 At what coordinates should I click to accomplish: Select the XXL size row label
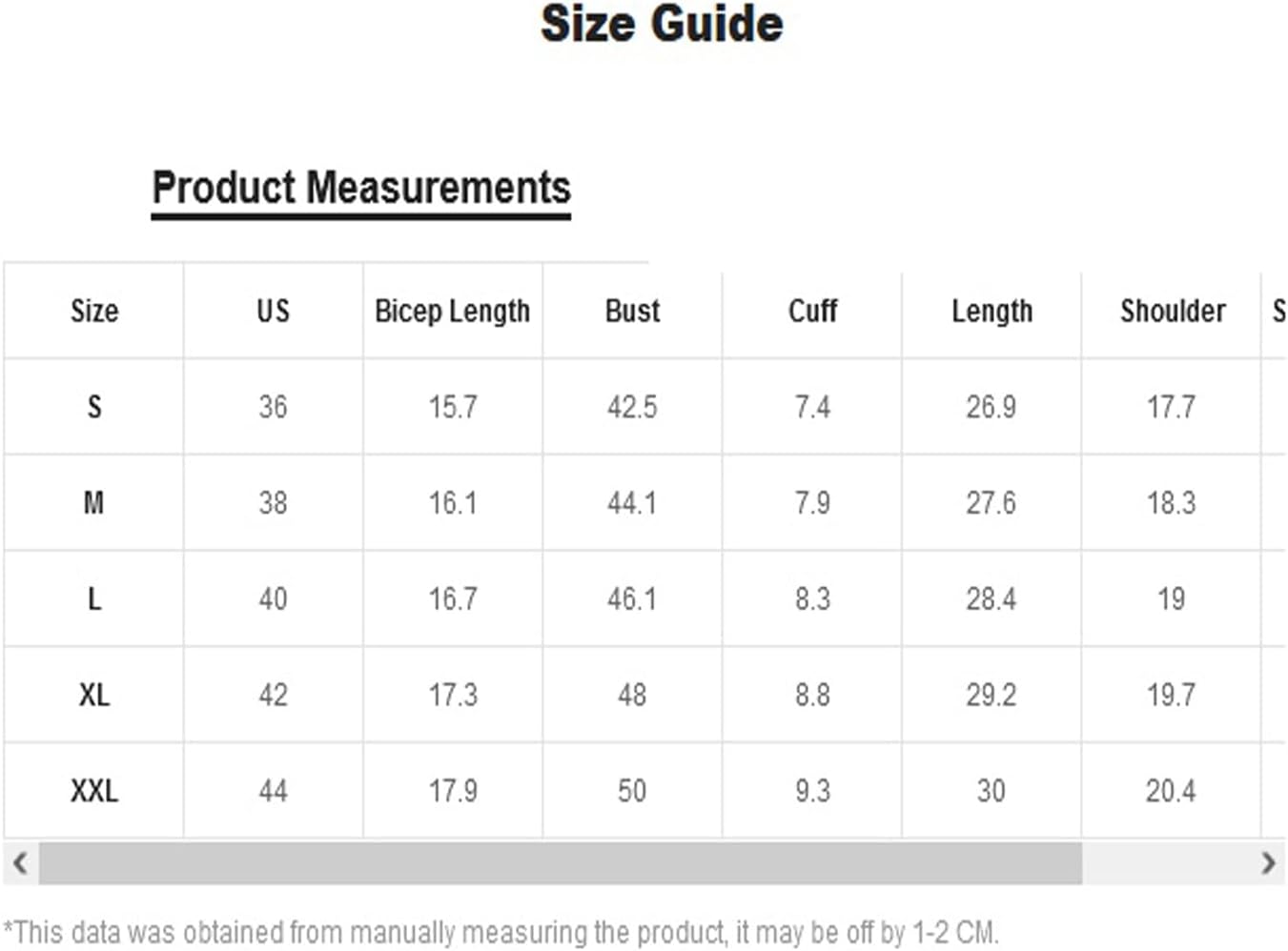94,791
